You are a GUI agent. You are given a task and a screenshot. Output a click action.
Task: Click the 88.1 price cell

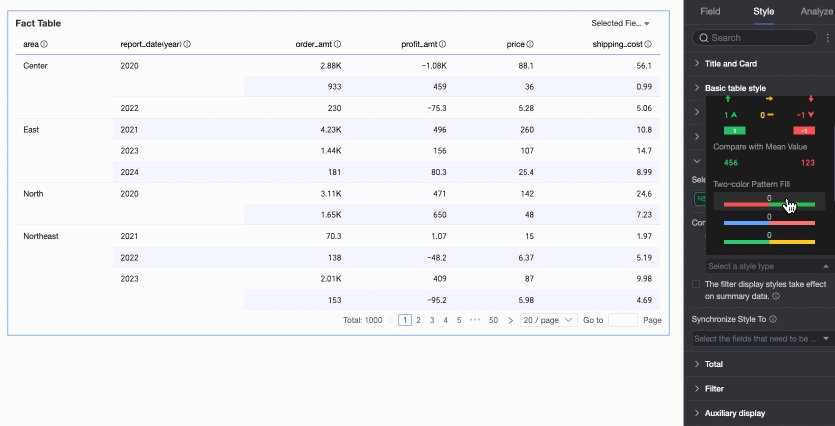[x=527, y=66]
